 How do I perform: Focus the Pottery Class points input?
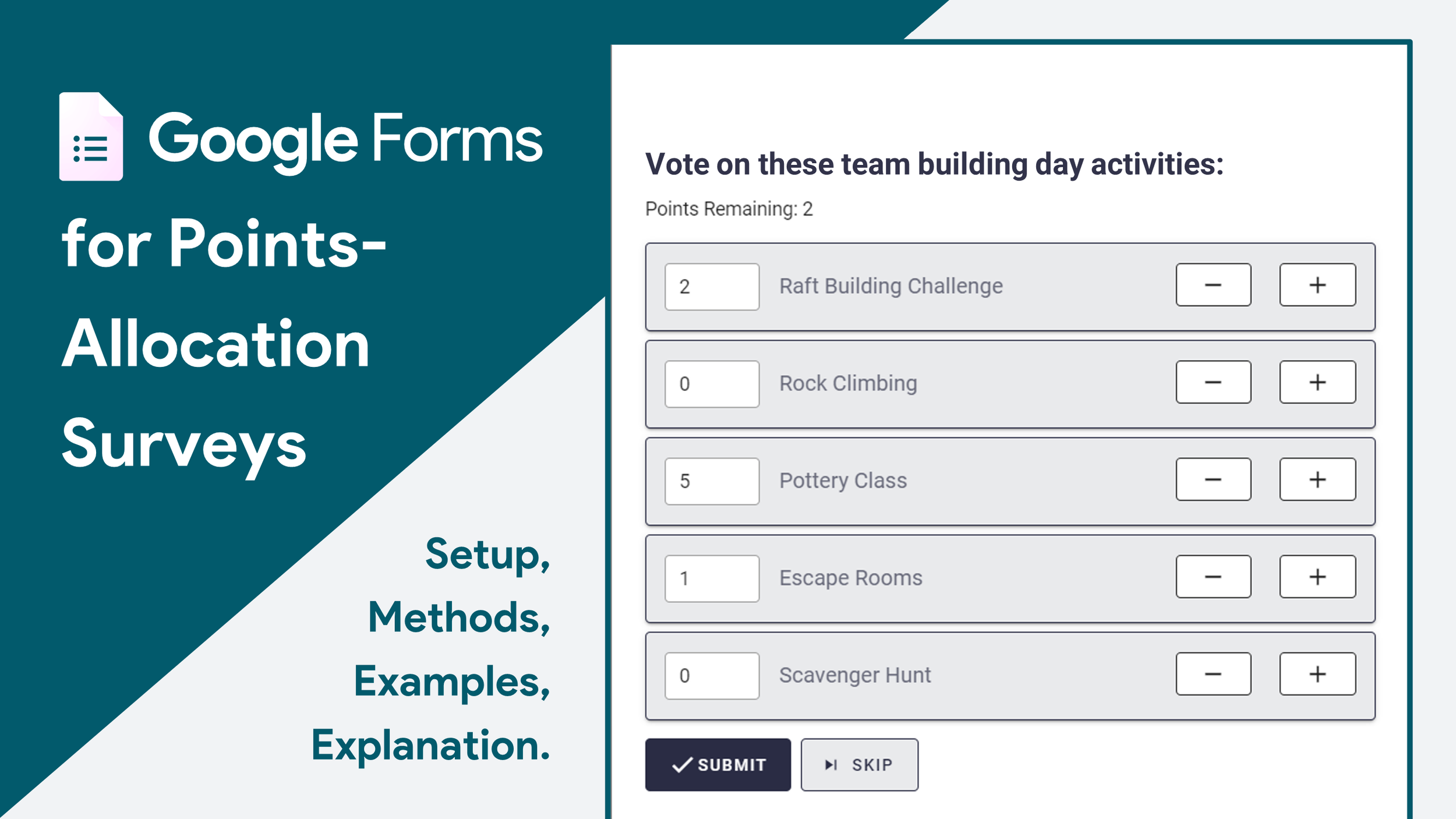712,481
